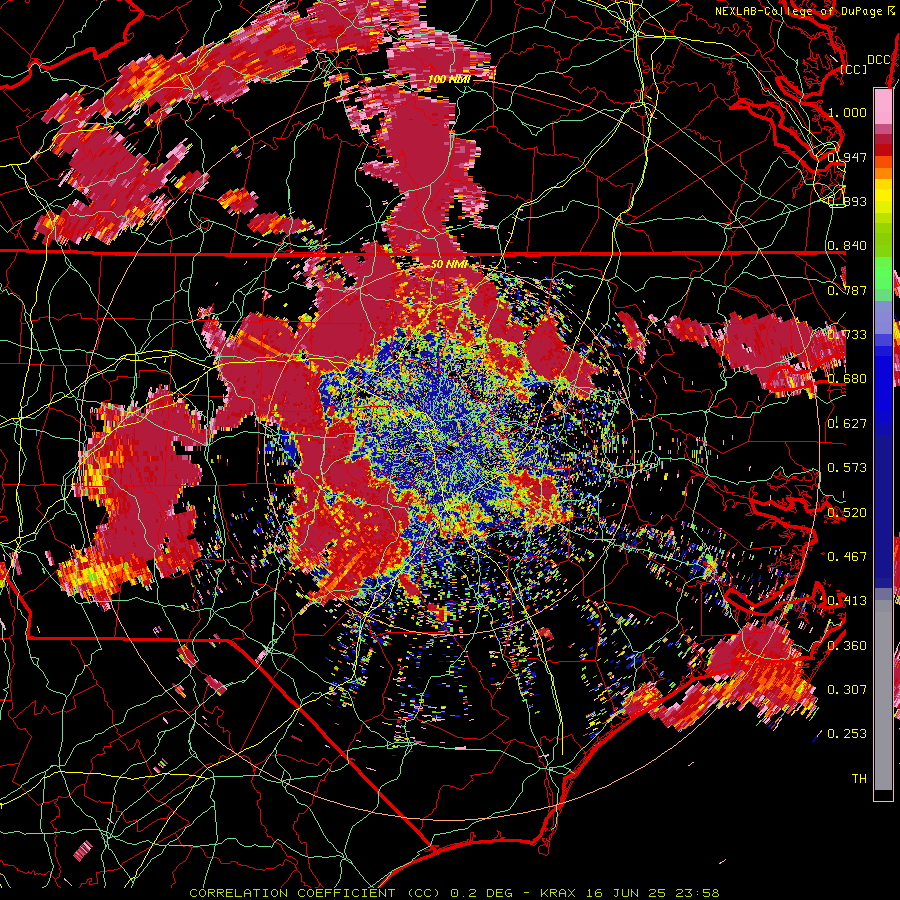900x900 pixels.
Task: Select the 0.680 scale value
Action: 847,379
